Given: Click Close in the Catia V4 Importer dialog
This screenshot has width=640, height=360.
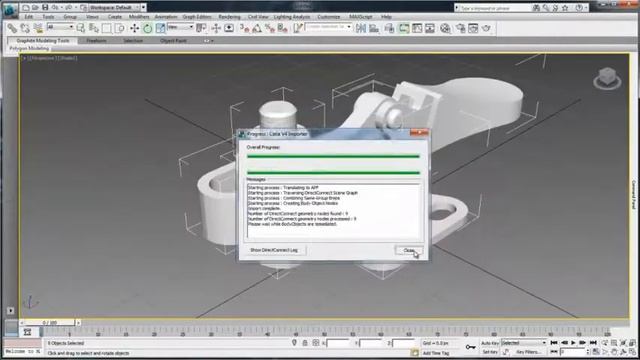Looking at the screenshot, I should 409,250.
